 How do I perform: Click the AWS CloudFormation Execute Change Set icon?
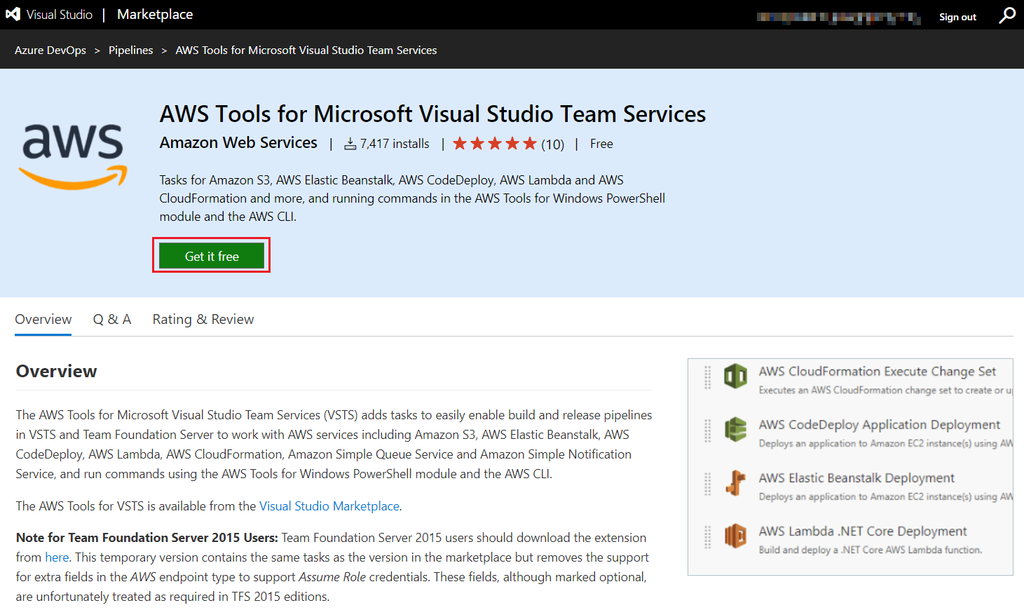point(735,377)
